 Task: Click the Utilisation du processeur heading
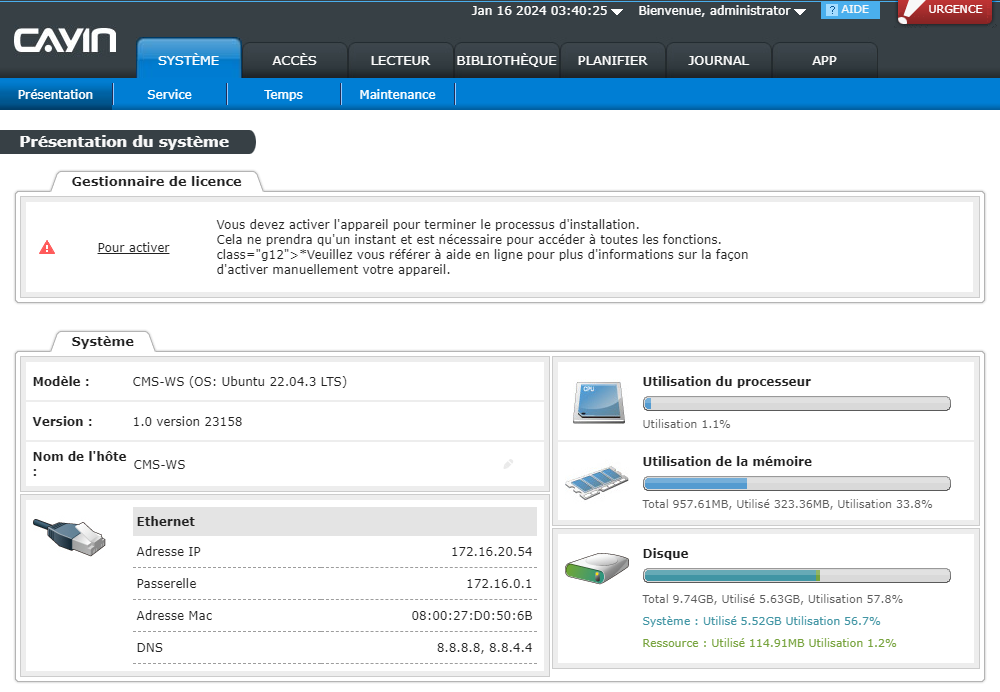point(726,381)
